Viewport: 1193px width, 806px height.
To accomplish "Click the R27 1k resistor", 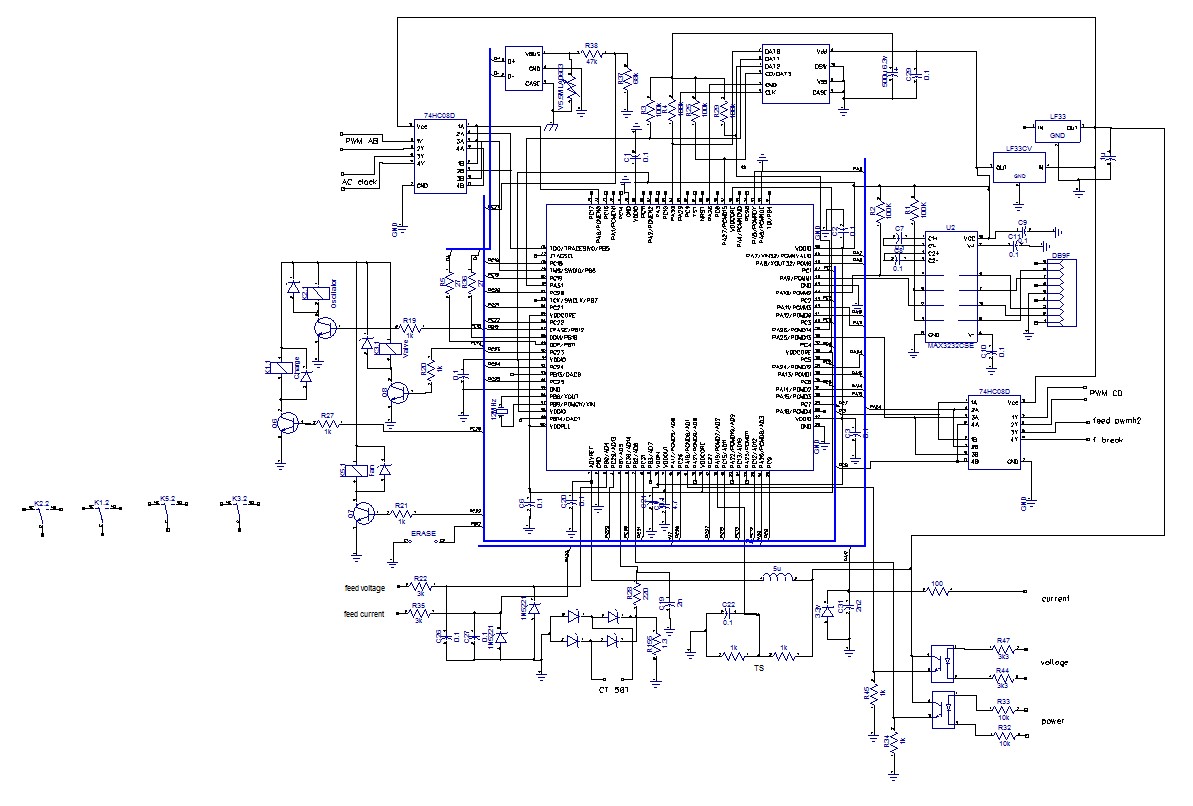I will coord(327,424).
